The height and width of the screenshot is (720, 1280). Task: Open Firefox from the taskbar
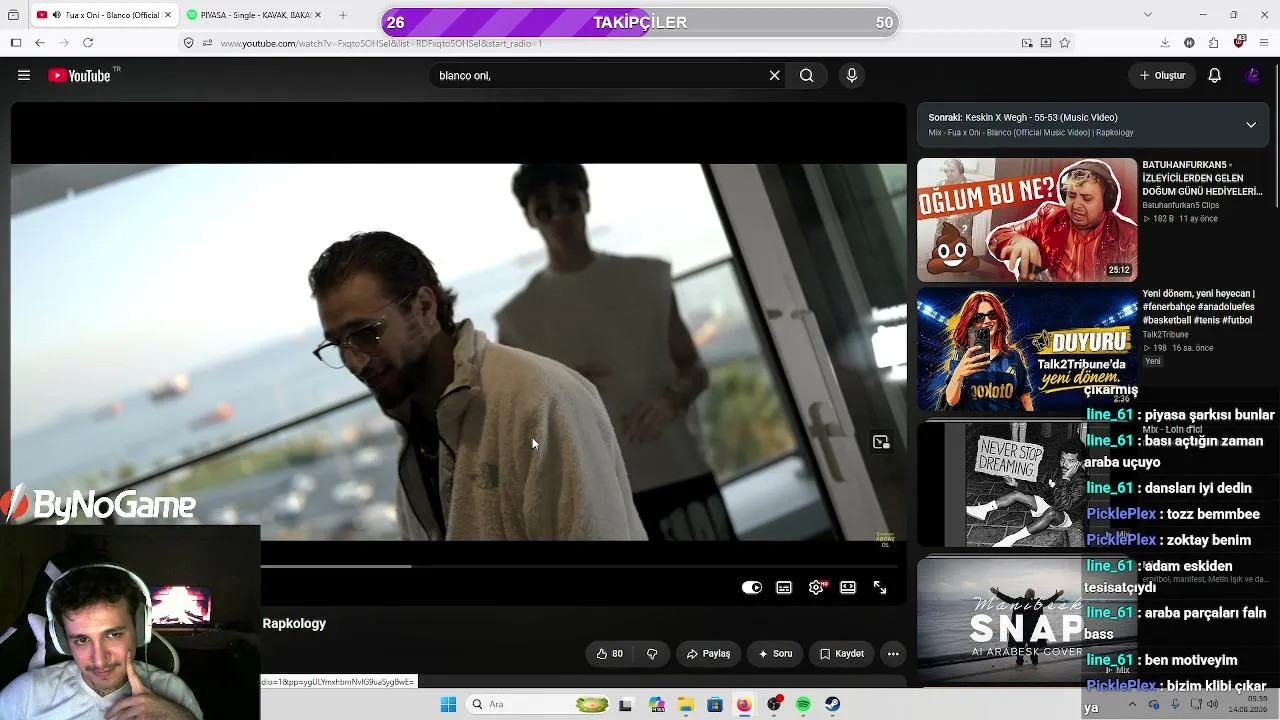pyautogui.click(x=744, y=705)
